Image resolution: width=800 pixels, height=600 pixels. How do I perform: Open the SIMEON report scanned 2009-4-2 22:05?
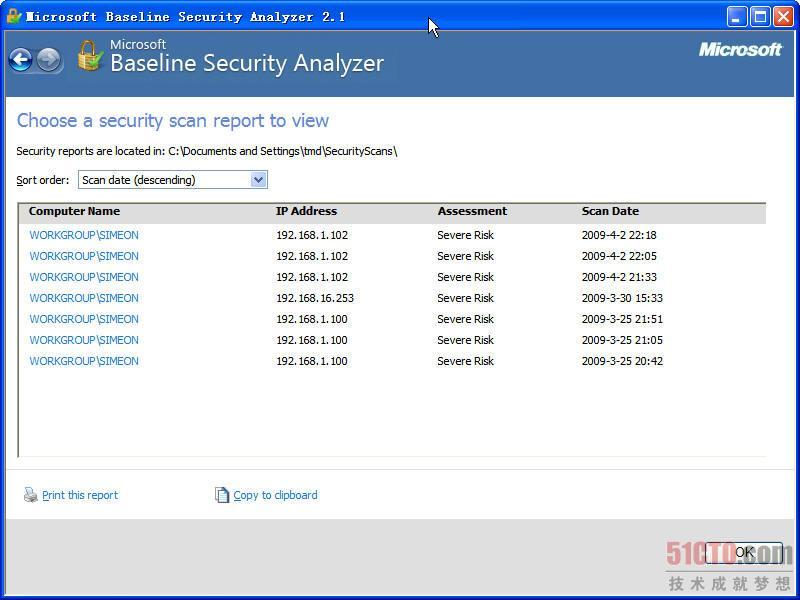[84, 256]
